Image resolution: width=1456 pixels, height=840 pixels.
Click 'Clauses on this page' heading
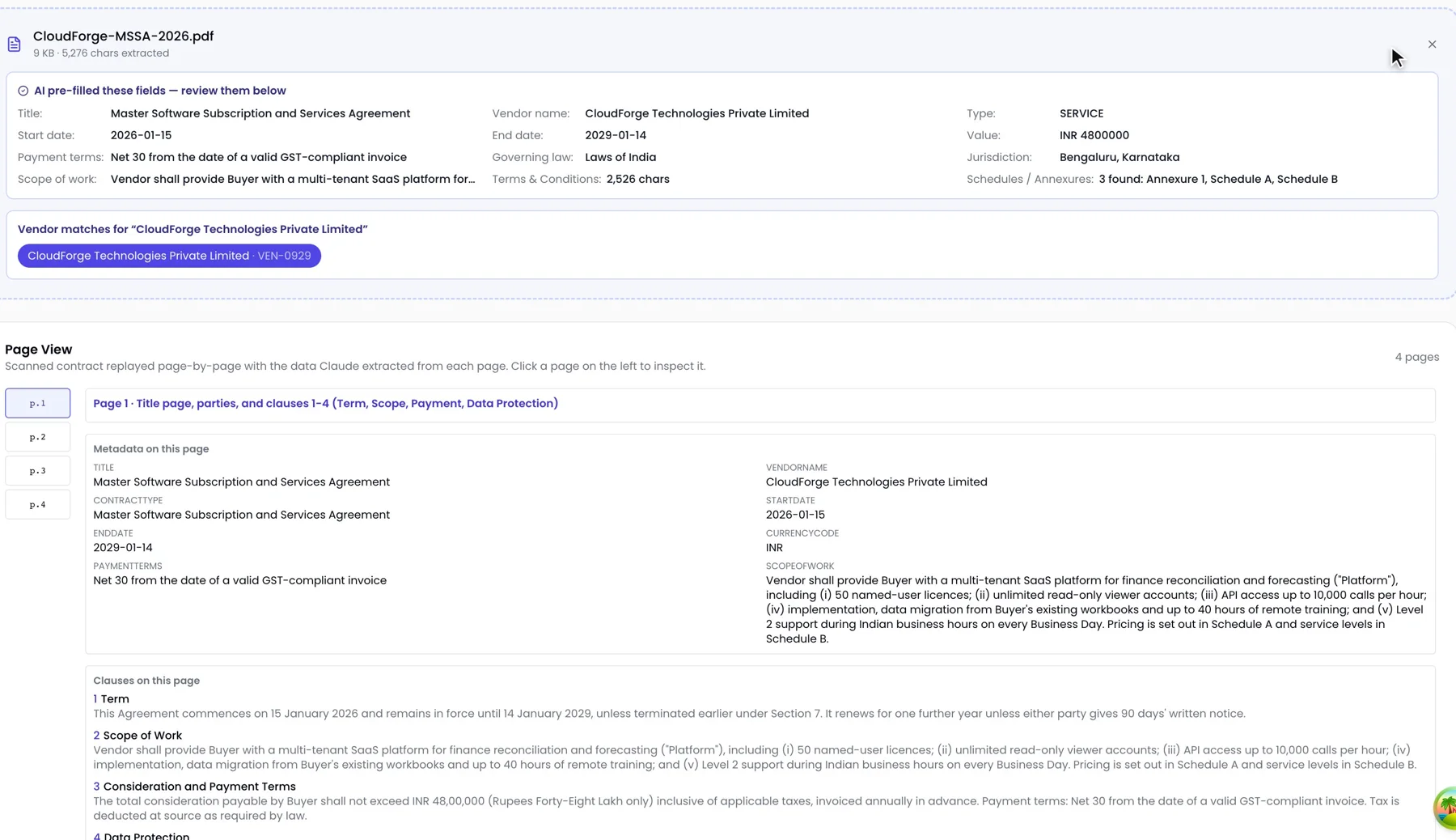(x=146, y=681)
